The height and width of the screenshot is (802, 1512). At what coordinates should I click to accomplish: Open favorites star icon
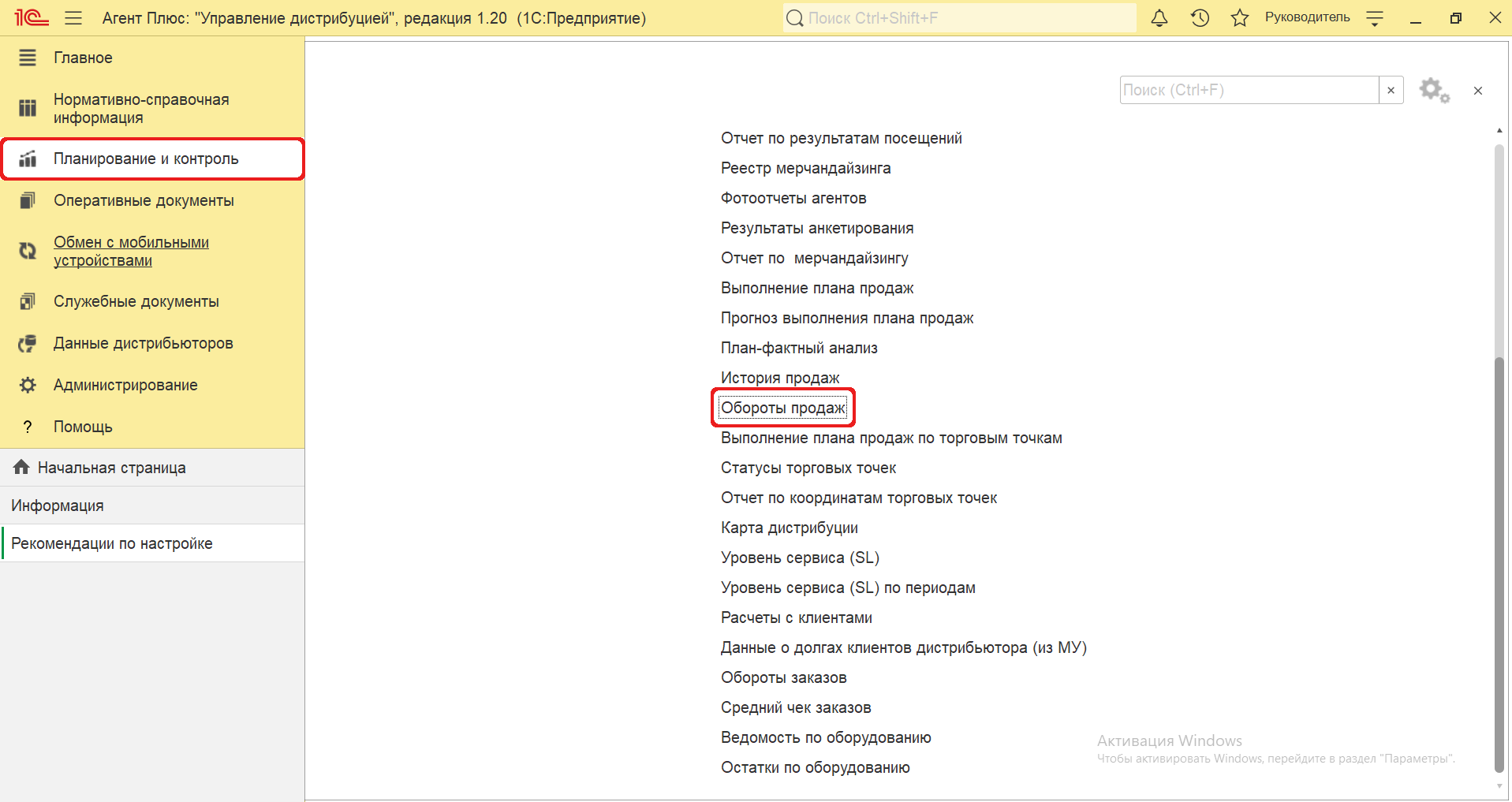coord(1240,17)
